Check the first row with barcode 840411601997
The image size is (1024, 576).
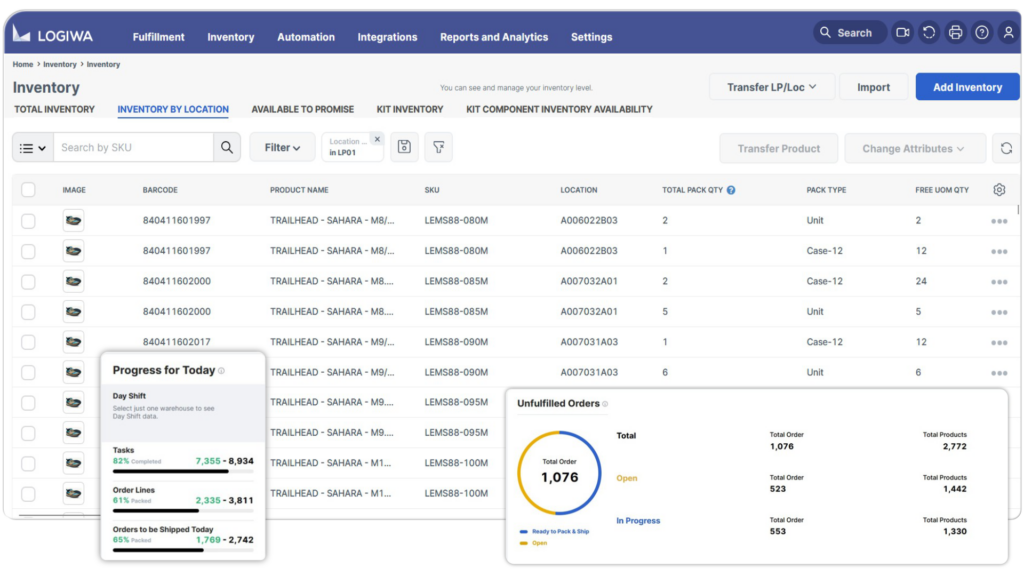tap(28, 221)
